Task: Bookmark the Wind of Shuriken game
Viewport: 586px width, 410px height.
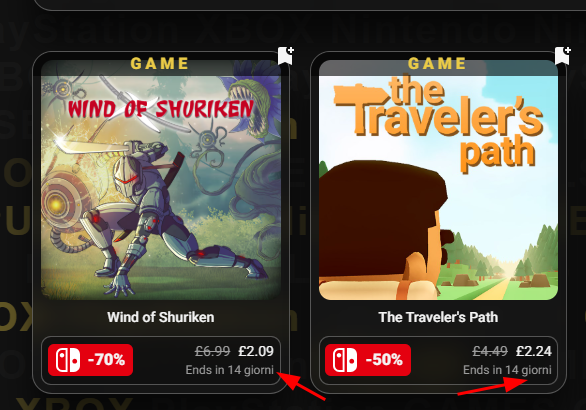Action: (286, 56)
